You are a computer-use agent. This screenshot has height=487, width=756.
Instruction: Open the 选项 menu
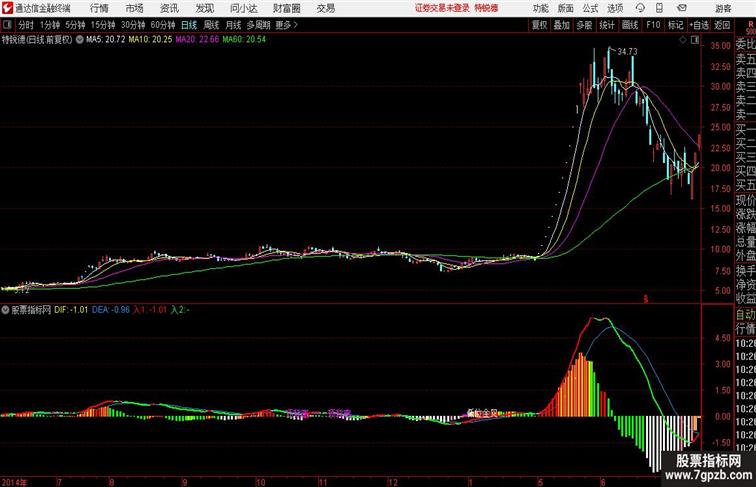click(615, 8)
